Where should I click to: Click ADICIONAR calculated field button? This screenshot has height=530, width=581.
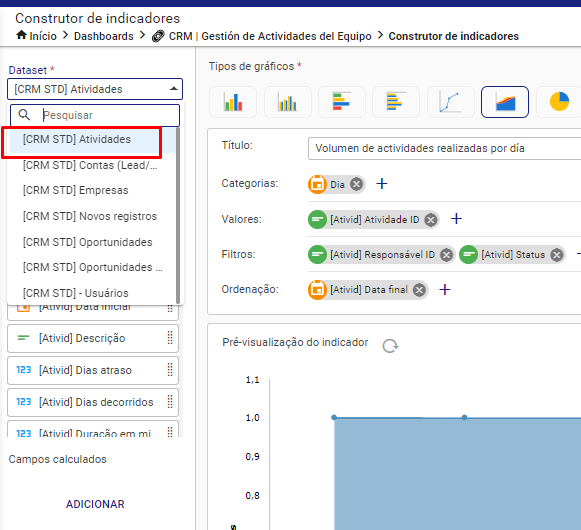[x=95, y=504]
